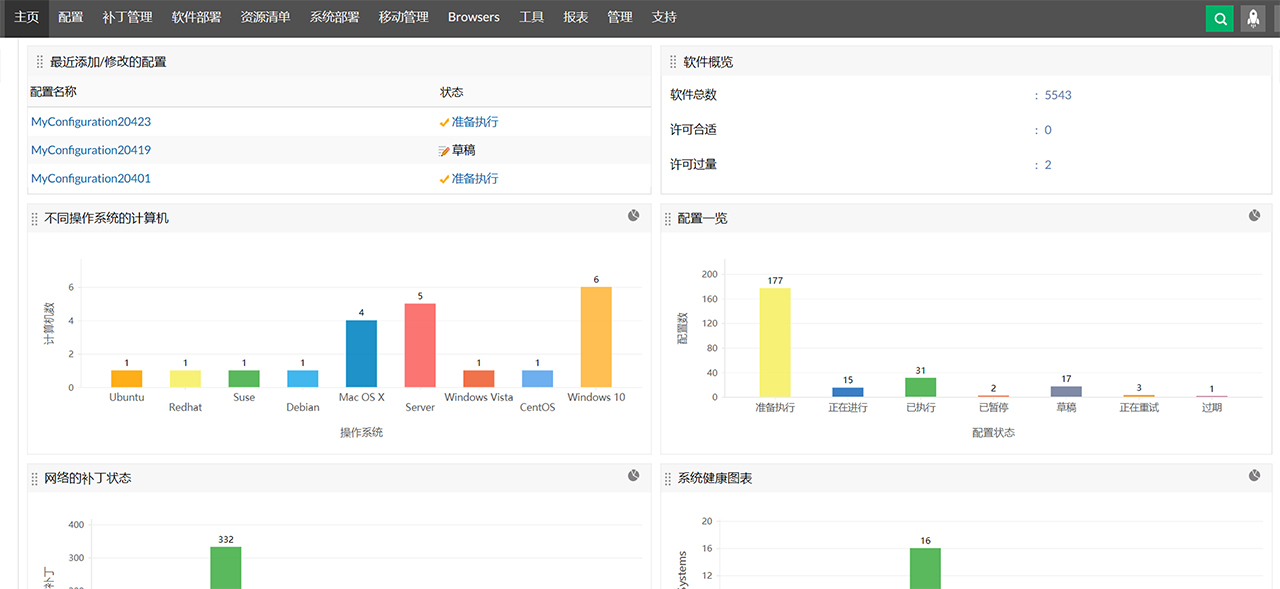Click the green search icon button
This screenshot has width=1280, height=589.
click(x=1219, y=18)
